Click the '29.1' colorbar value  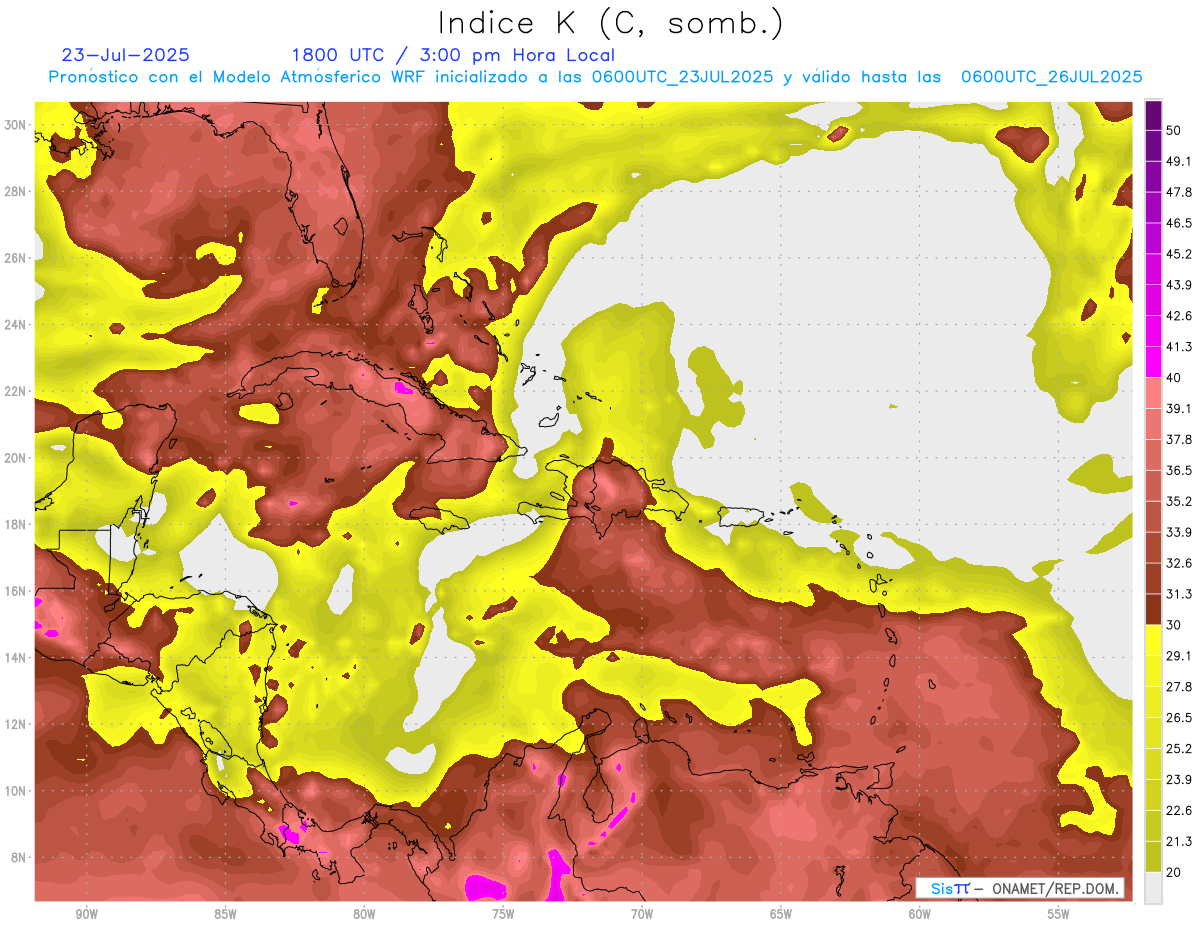pyautogui.click(x=1179, y=656)
